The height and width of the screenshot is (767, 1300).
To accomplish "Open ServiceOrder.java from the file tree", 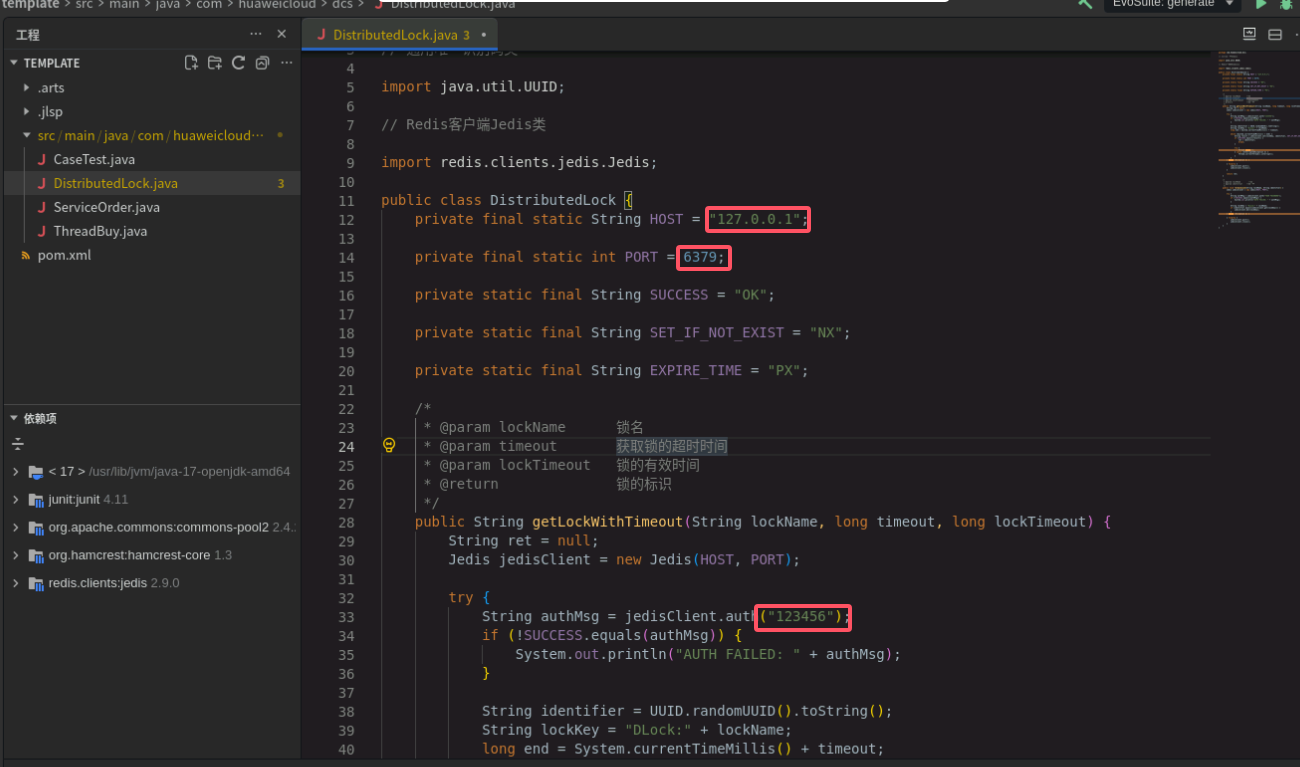I will coord(106,207).
